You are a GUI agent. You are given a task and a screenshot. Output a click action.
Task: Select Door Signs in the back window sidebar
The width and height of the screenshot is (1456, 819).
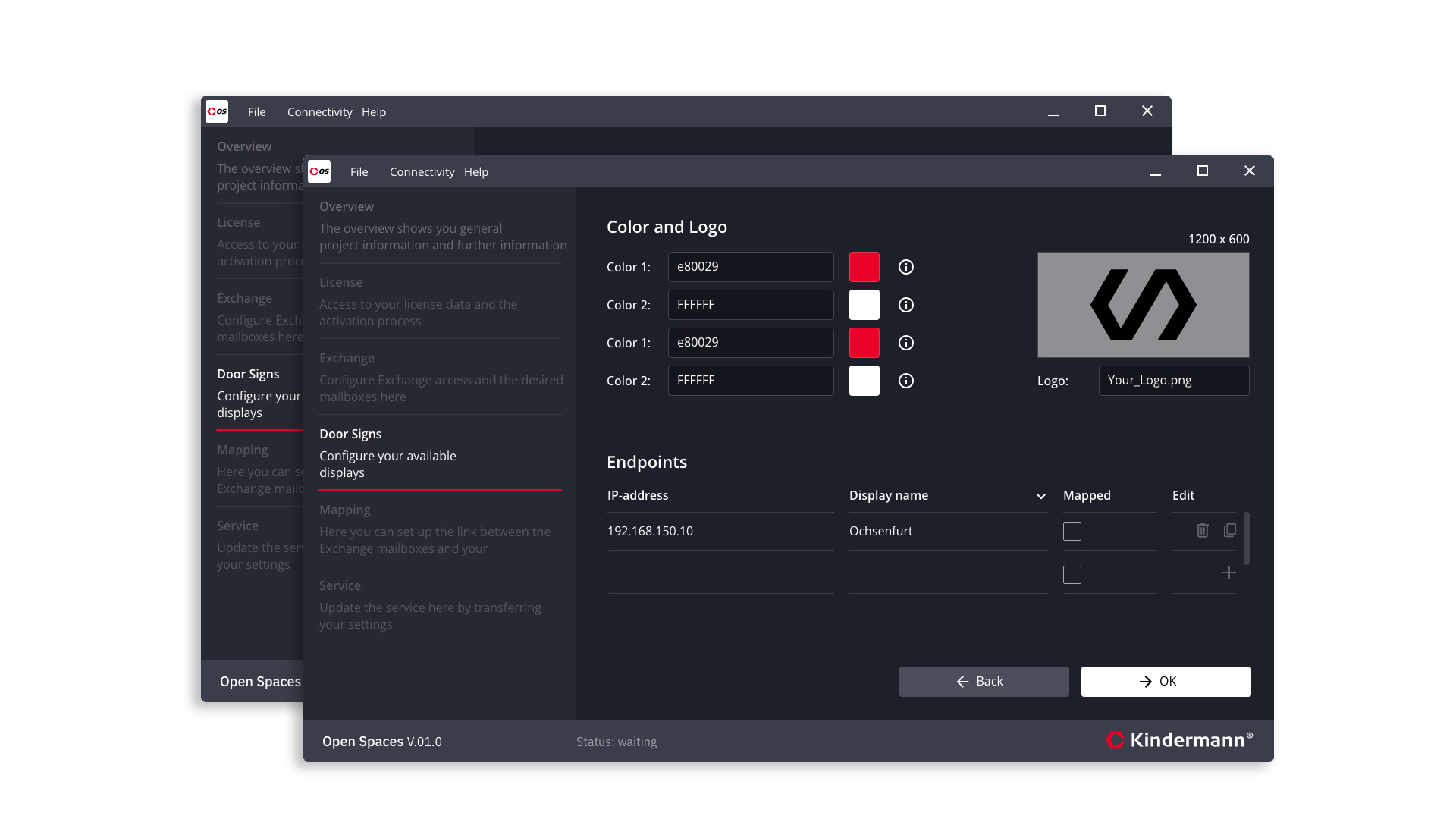tap(259, 394)
